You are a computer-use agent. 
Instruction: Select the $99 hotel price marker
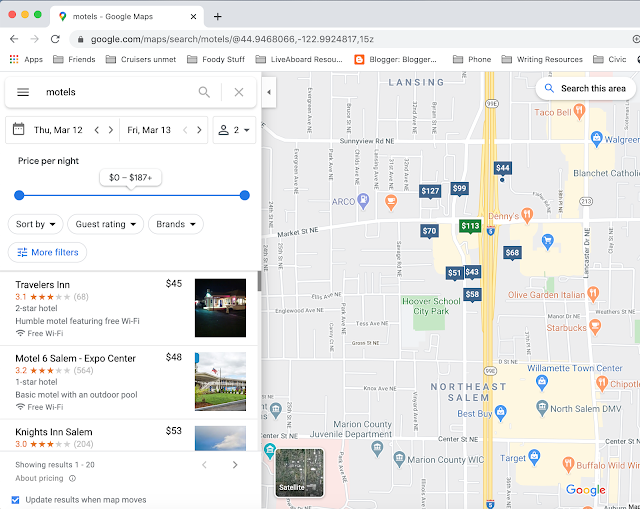click(459, 189)
